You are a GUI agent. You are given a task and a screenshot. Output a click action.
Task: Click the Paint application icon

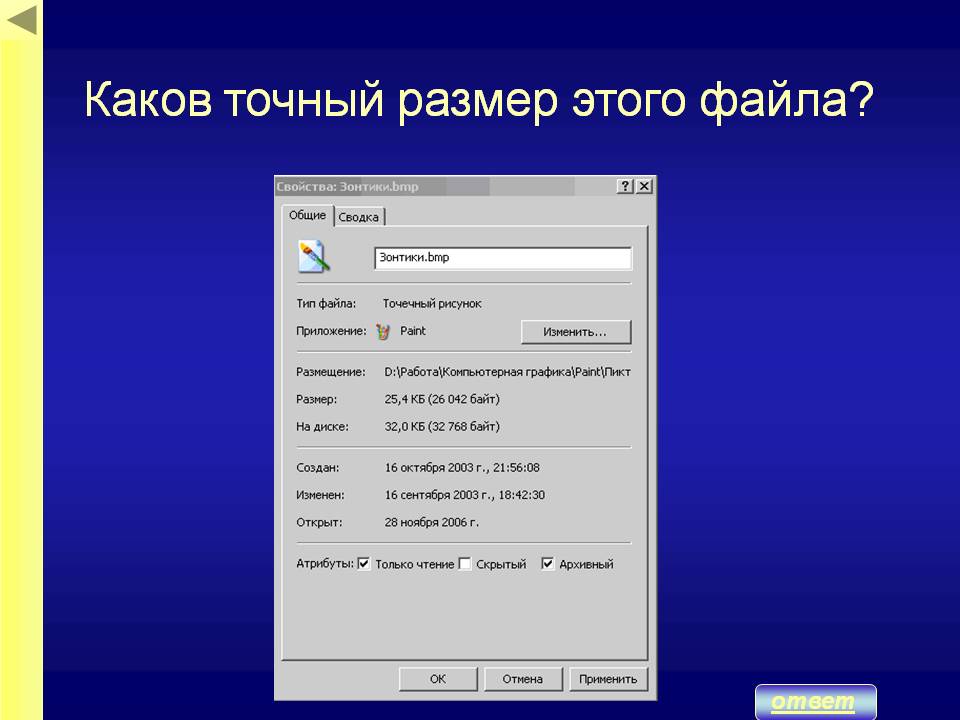tap(385, 331)
